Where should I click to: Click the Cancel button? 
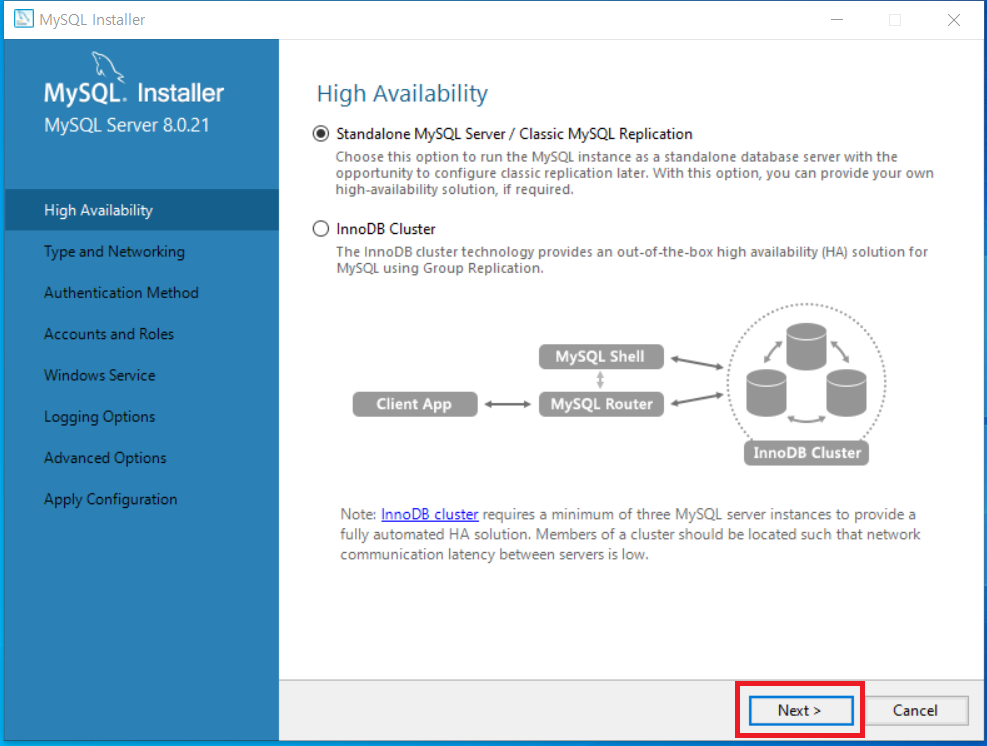pos(915,710)
